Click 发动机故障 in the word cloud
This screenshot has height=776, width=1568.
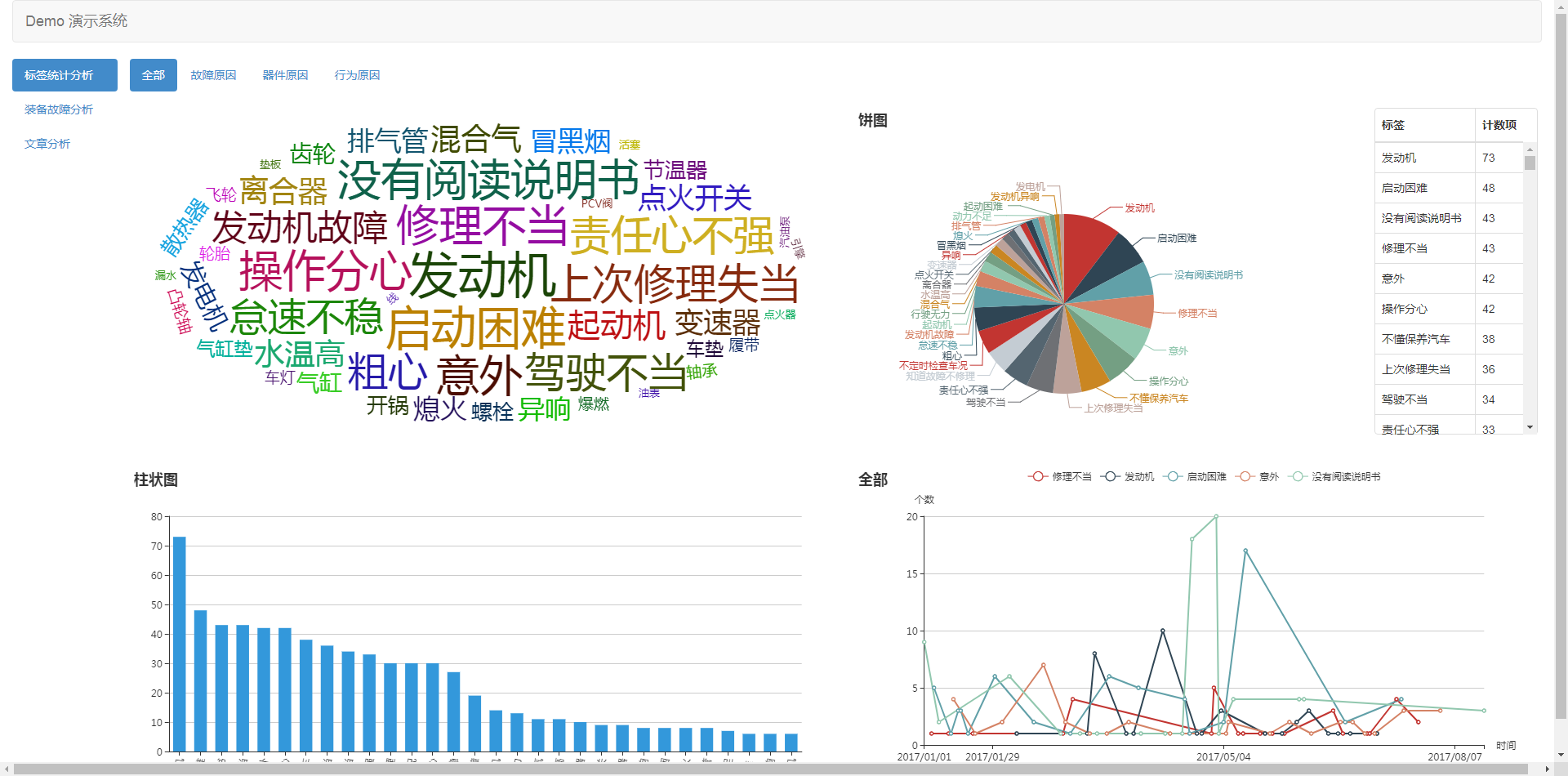pos(300,227)
